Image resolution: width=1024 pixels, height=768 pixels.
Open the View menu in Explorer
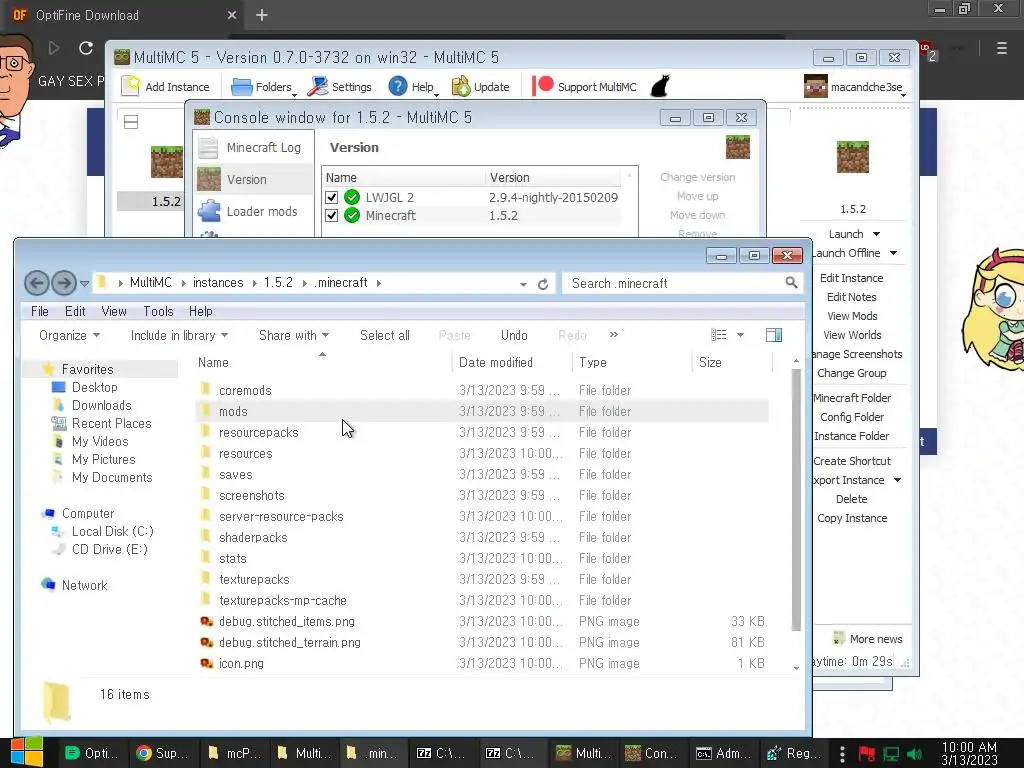click(114, 312)
